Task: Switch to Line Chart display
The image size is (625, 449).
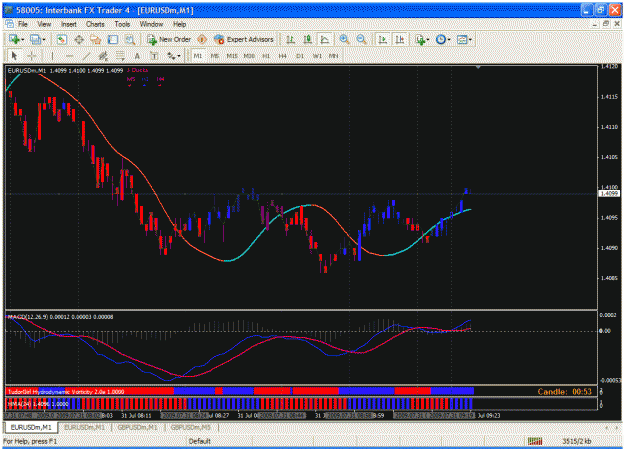Action: point(324,39)
